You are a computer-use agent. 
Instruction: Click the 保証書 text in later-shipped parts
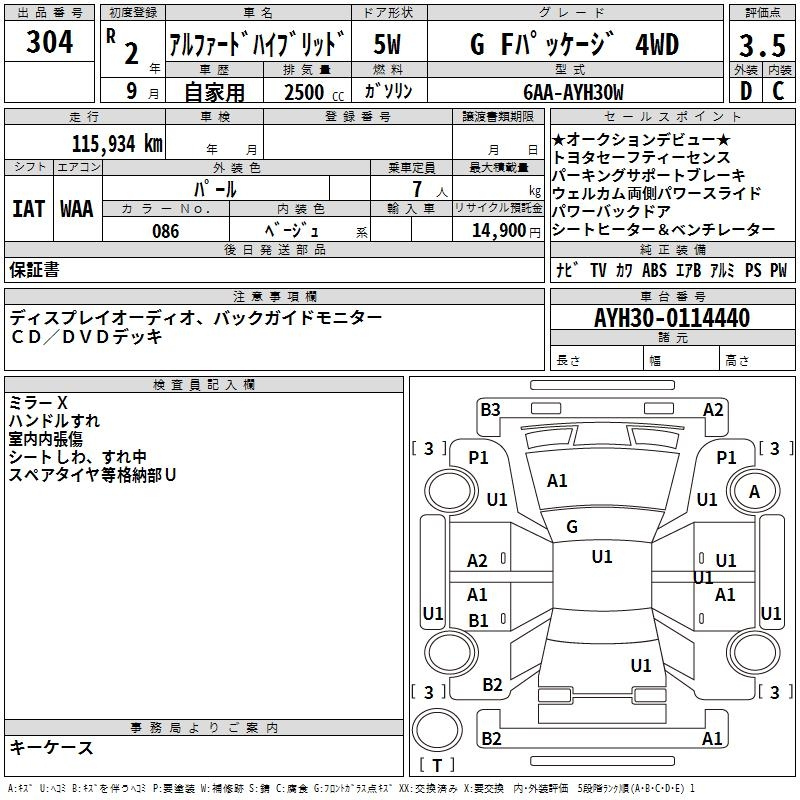(34, 269)
